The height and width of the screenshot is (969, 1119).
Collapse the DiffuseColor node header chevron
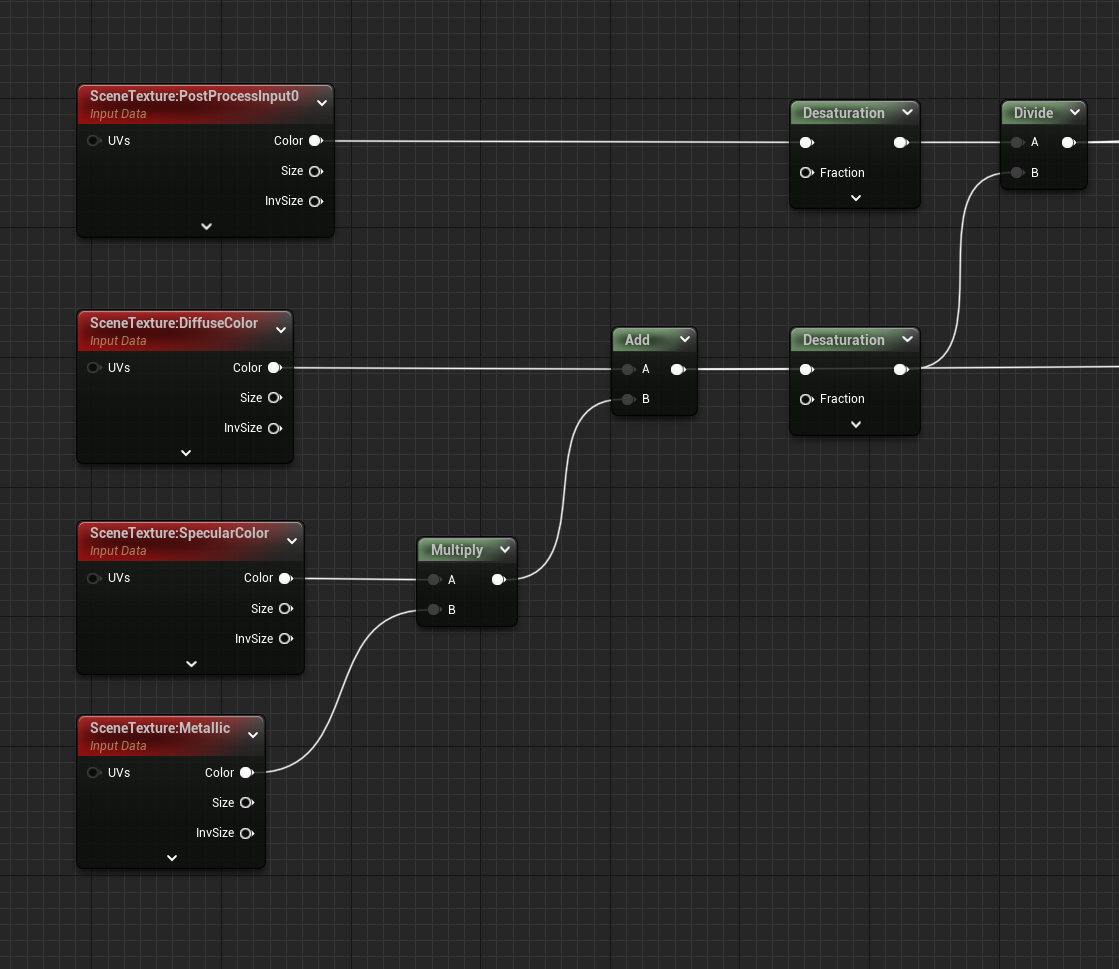click(281, 330)
